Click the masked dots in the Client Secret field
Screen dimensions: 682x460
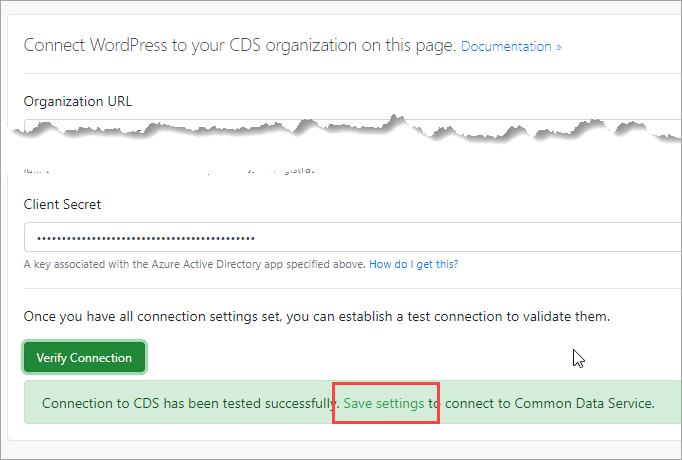coord(146,238)
